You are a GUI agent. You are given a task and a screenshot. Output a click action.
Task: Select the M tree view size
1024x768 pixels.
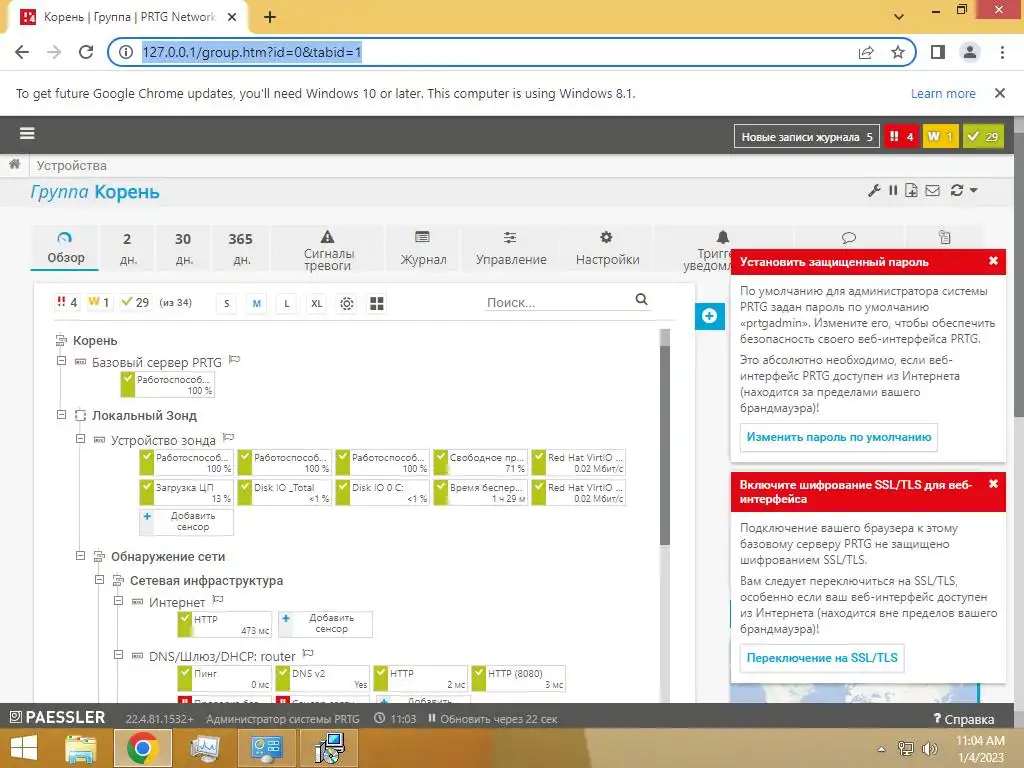pyautogui.click(x=257, y=303)
